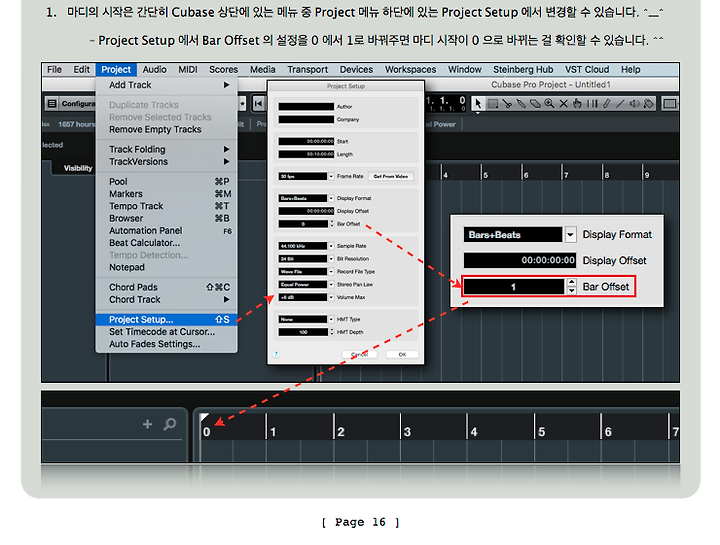
Task: Expand the TrackVersions submenu
Action: [167, 162]
